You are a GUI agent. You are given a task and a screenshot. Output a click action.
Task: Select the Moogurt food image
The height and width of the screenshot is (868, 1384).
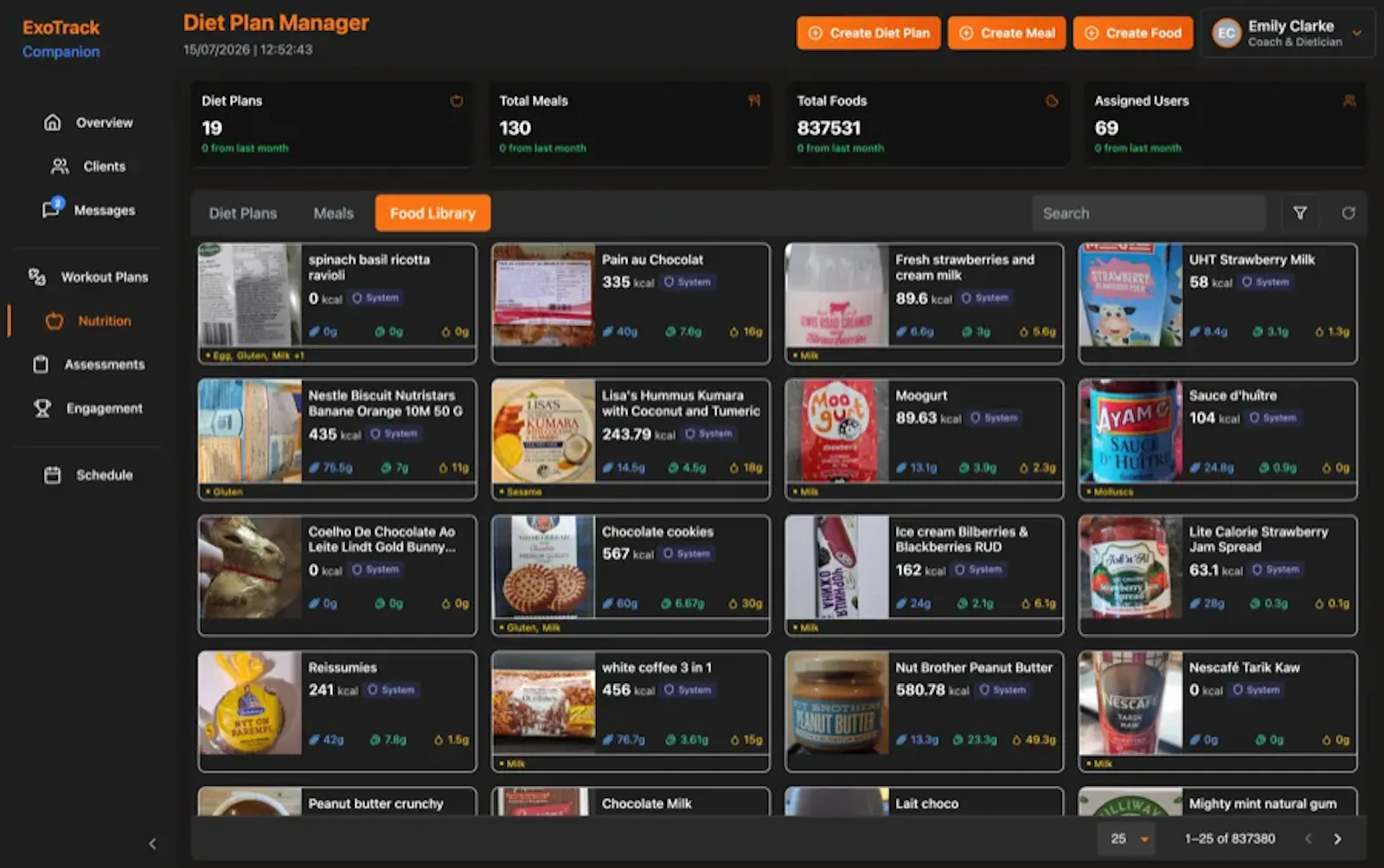(x=837, y=431)
